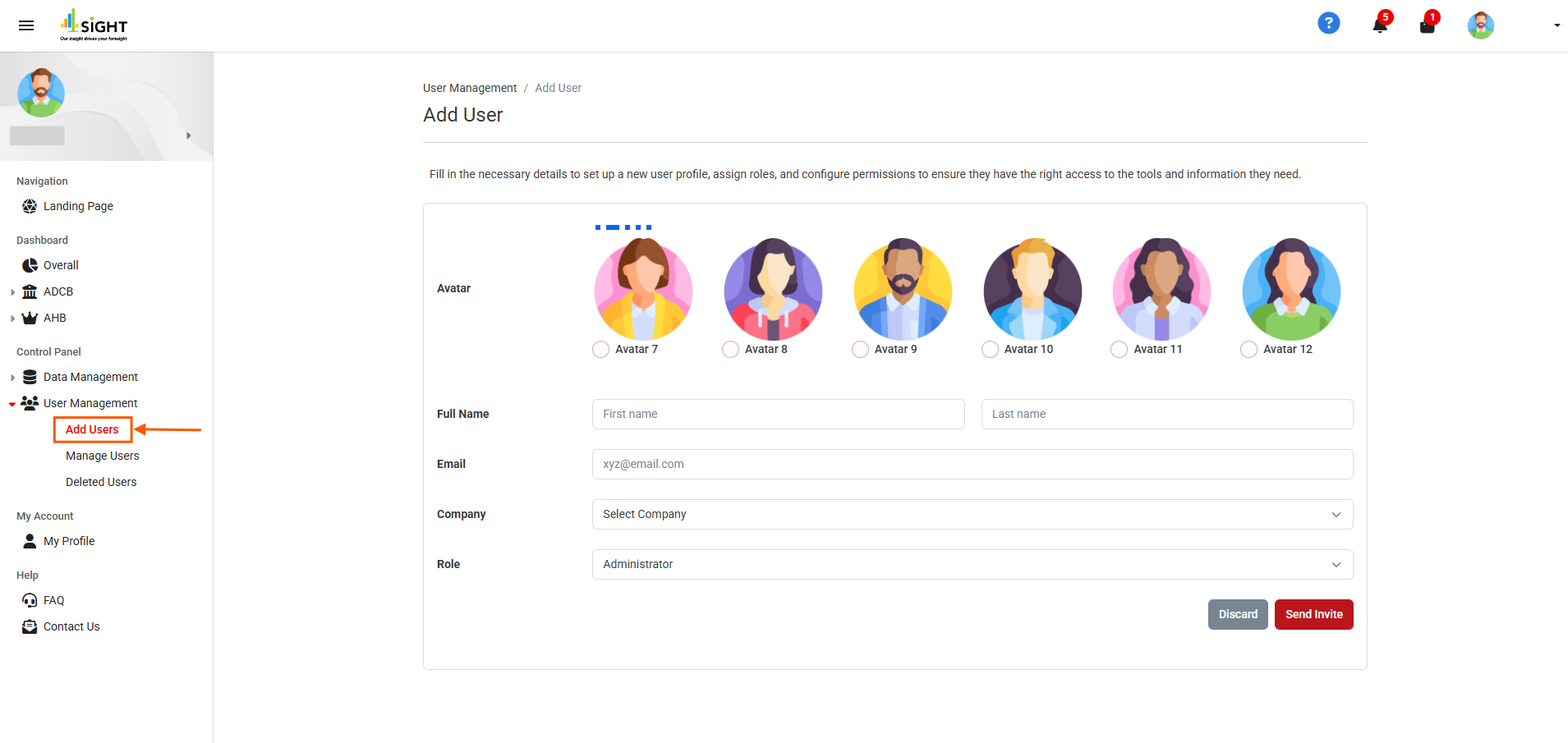Screen dimensions: 1568x743
Task: Open the Select Company dropdown
Action: tap(972, 514)
